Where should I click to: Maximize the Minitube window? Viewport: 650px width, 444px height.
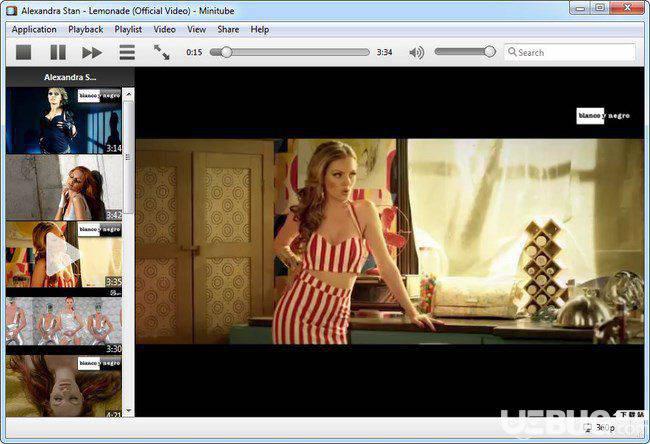tap(599, 8)
